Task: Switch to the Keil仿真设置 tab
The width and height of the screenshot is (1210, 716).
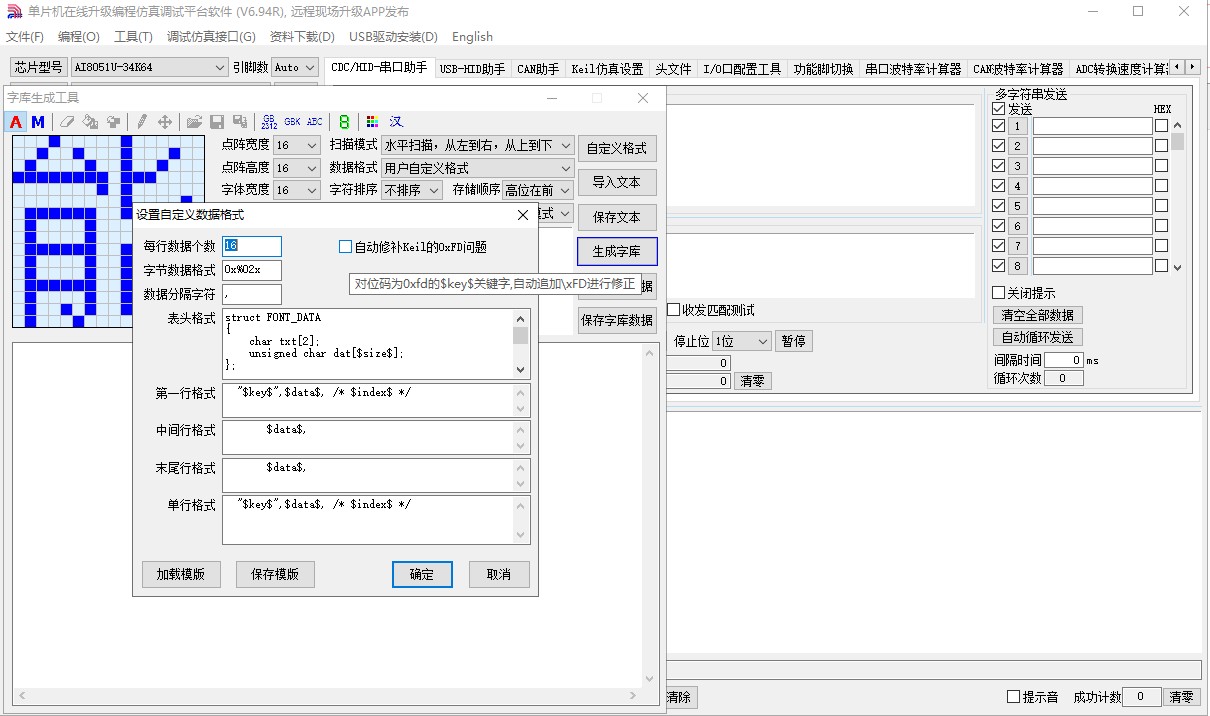Action: tap(607, 69)
